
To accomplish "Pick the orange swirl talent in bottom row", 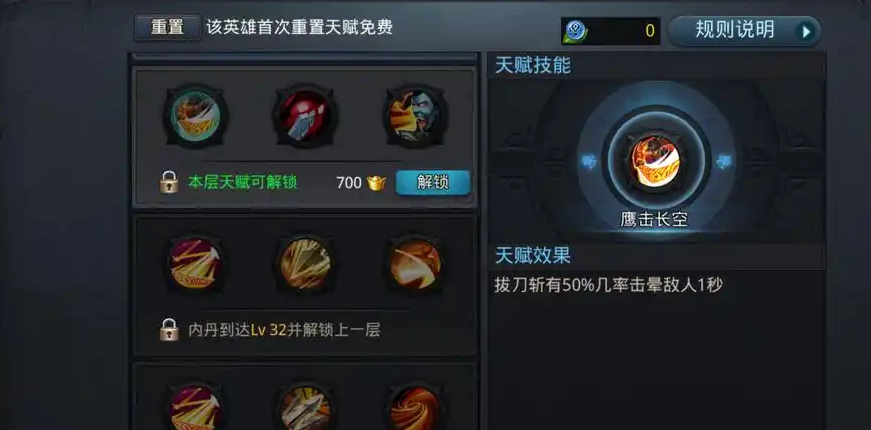I will tap(415, 407).
